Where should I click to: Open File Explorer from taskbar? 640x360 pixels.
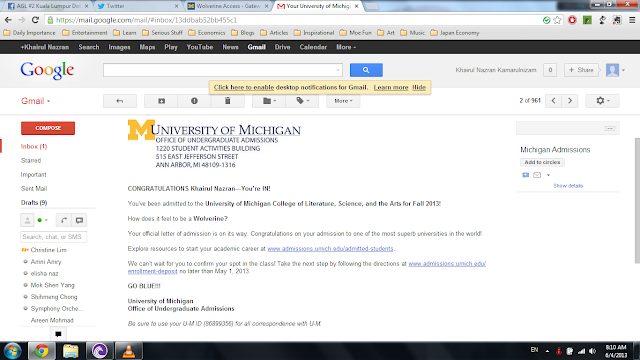point(71,351)
